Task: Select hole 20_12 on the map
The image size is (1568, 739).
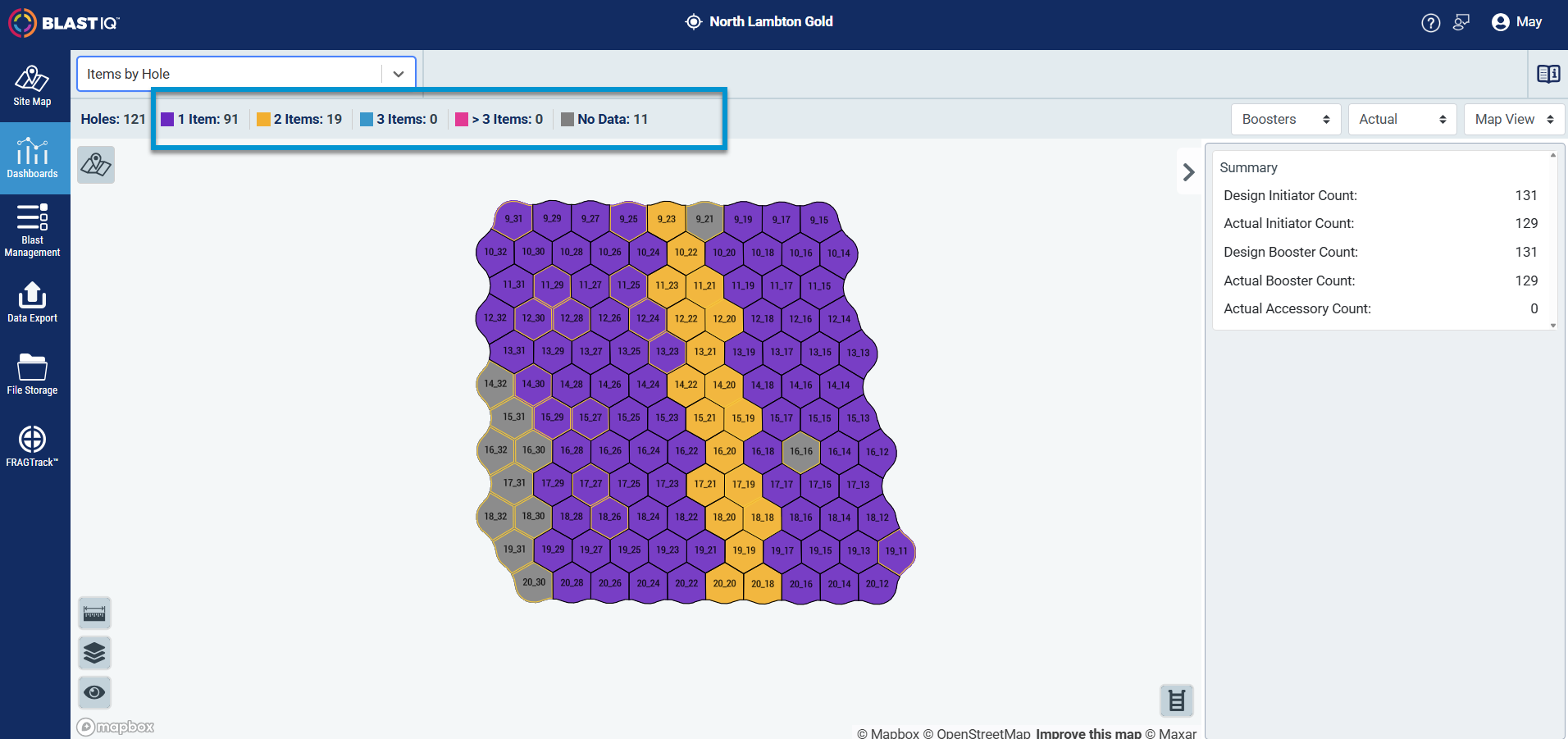Action: click(877, 584)
